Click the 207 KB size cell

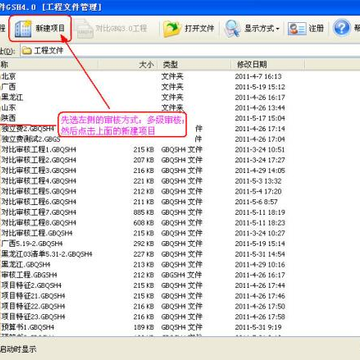click(x=144, y=160)
